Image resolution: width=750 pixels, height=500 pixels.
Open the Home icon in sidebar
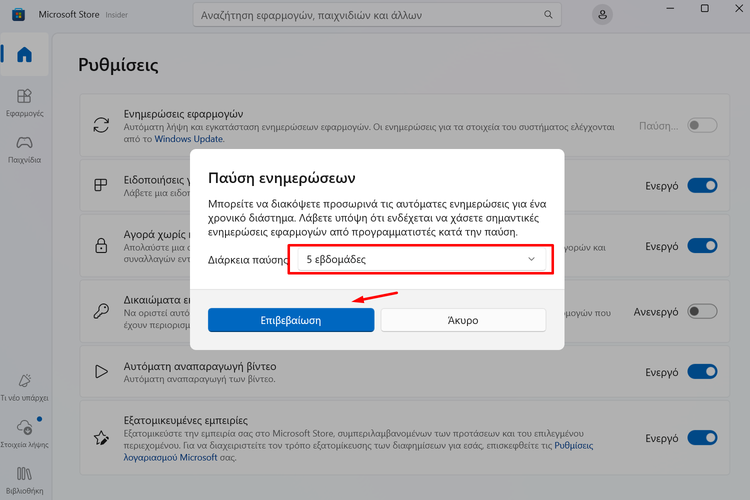pos(24,55)
